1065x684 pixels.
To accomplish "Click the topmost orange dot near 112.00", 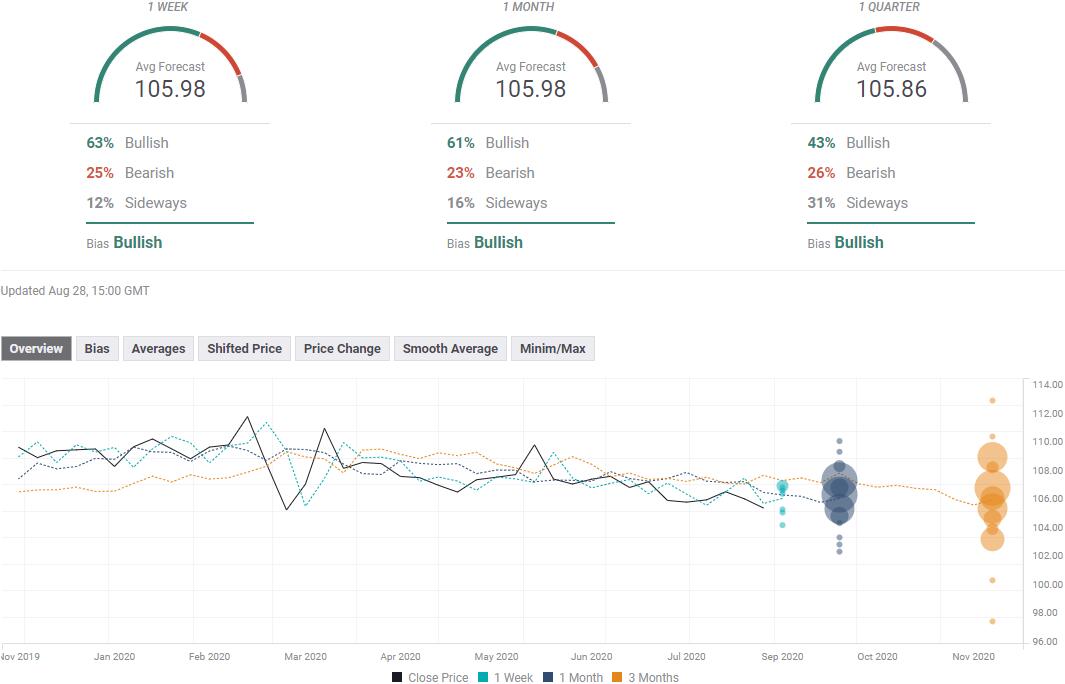I will click(x=992, y=401).
